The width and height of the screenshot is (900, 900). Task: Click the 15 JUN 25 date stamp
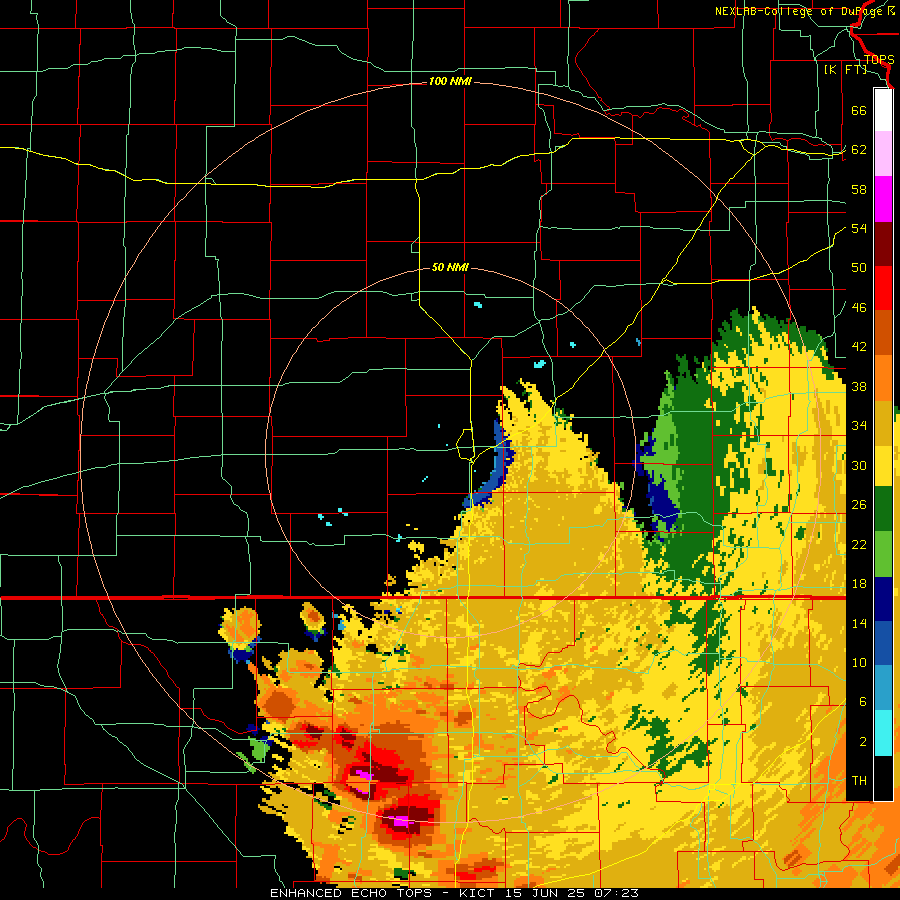pos(546,893)
